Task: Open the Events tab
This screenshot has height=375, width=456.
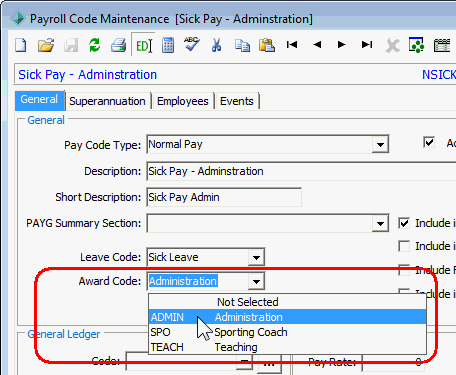Action: 237,101
